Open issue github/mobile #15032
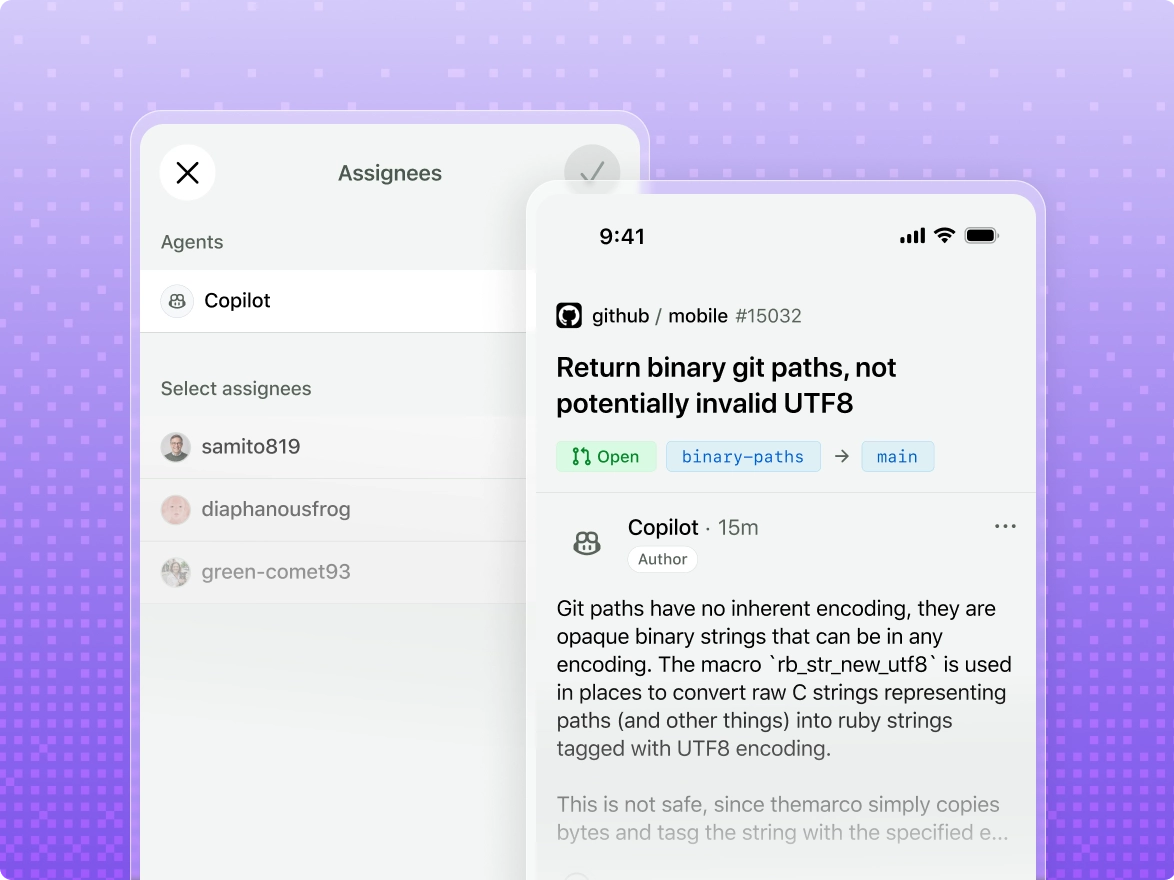1174x880 pixels. click(697, 315)
